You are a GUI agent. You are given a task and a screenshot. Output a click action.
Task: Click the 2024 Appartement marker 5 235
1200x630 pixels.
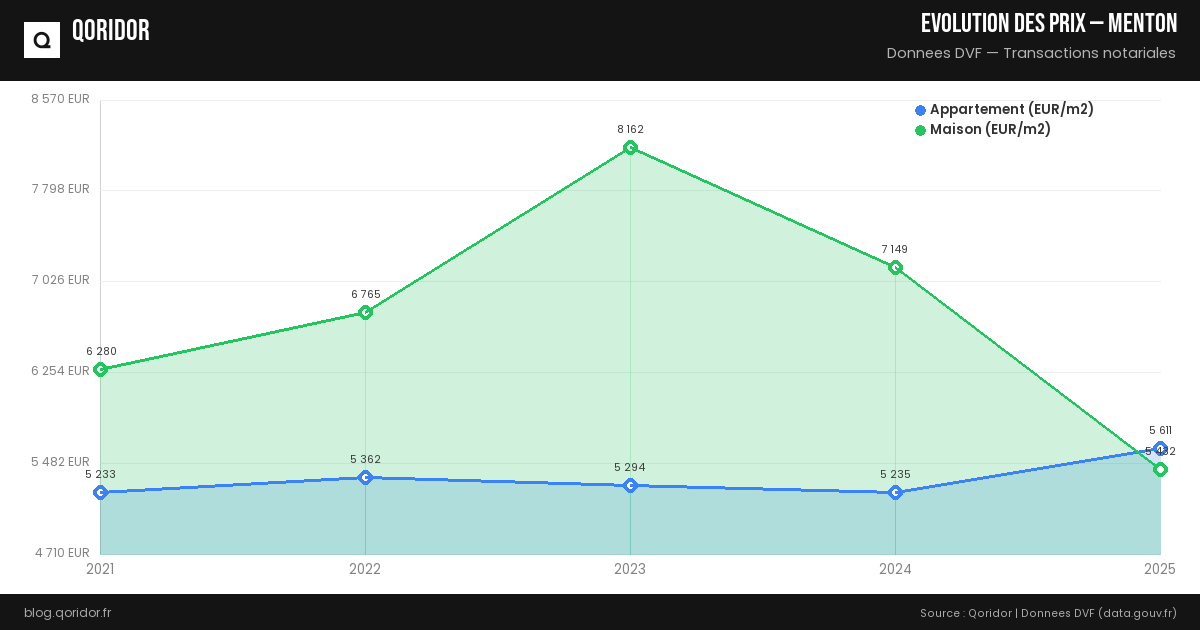coord(895,493)
